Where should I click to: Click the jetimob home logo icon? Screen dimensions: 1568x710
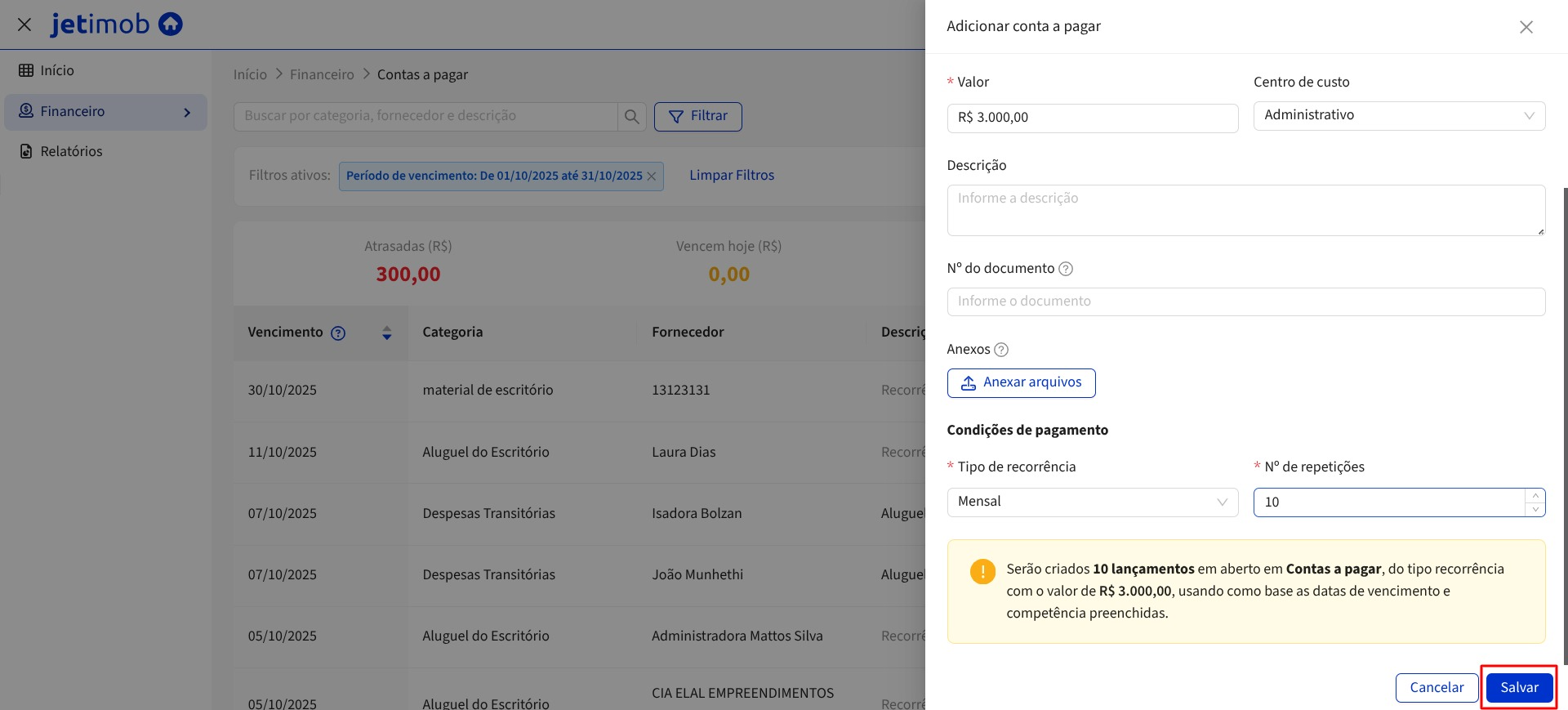(170, 25)
